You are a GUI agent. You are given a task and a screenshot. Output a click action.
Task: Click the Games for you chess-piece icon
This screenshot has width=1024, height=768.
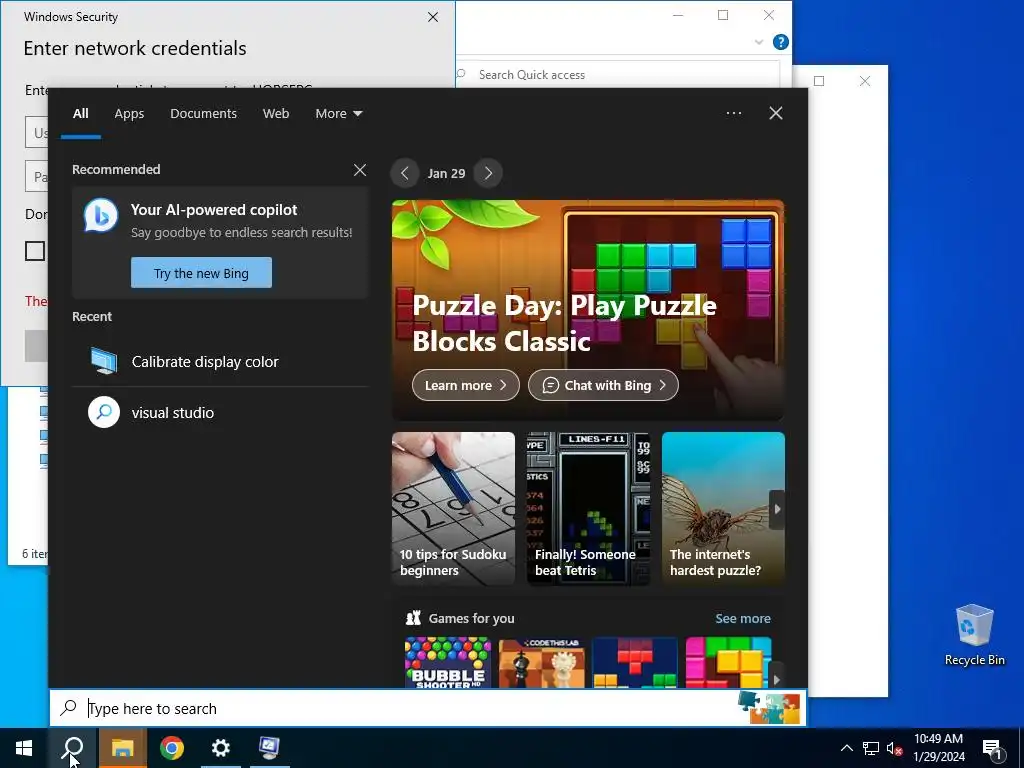(413, 618)
